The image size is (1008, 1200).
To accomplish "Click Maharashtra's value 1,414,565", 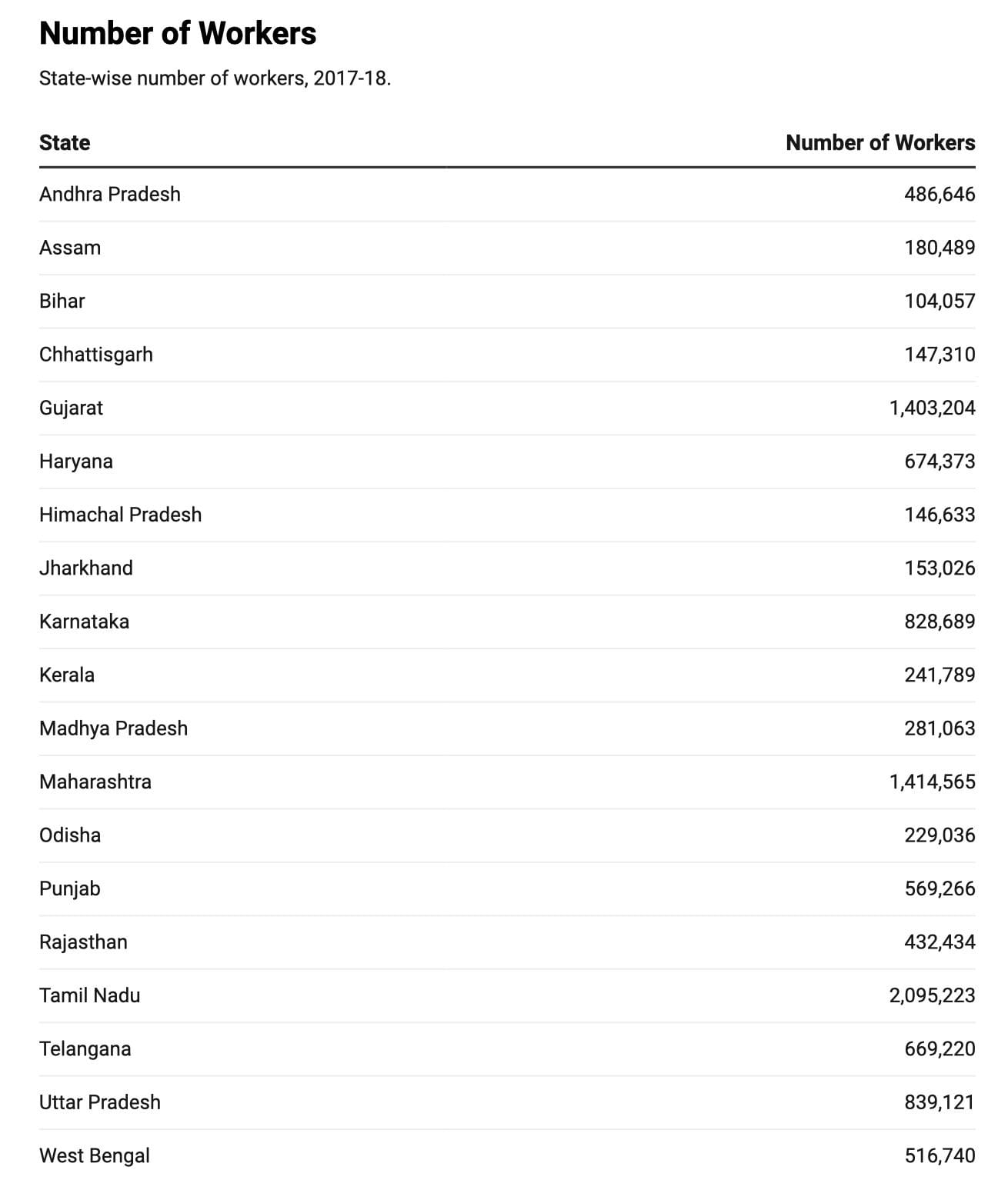I will (932, 782).
